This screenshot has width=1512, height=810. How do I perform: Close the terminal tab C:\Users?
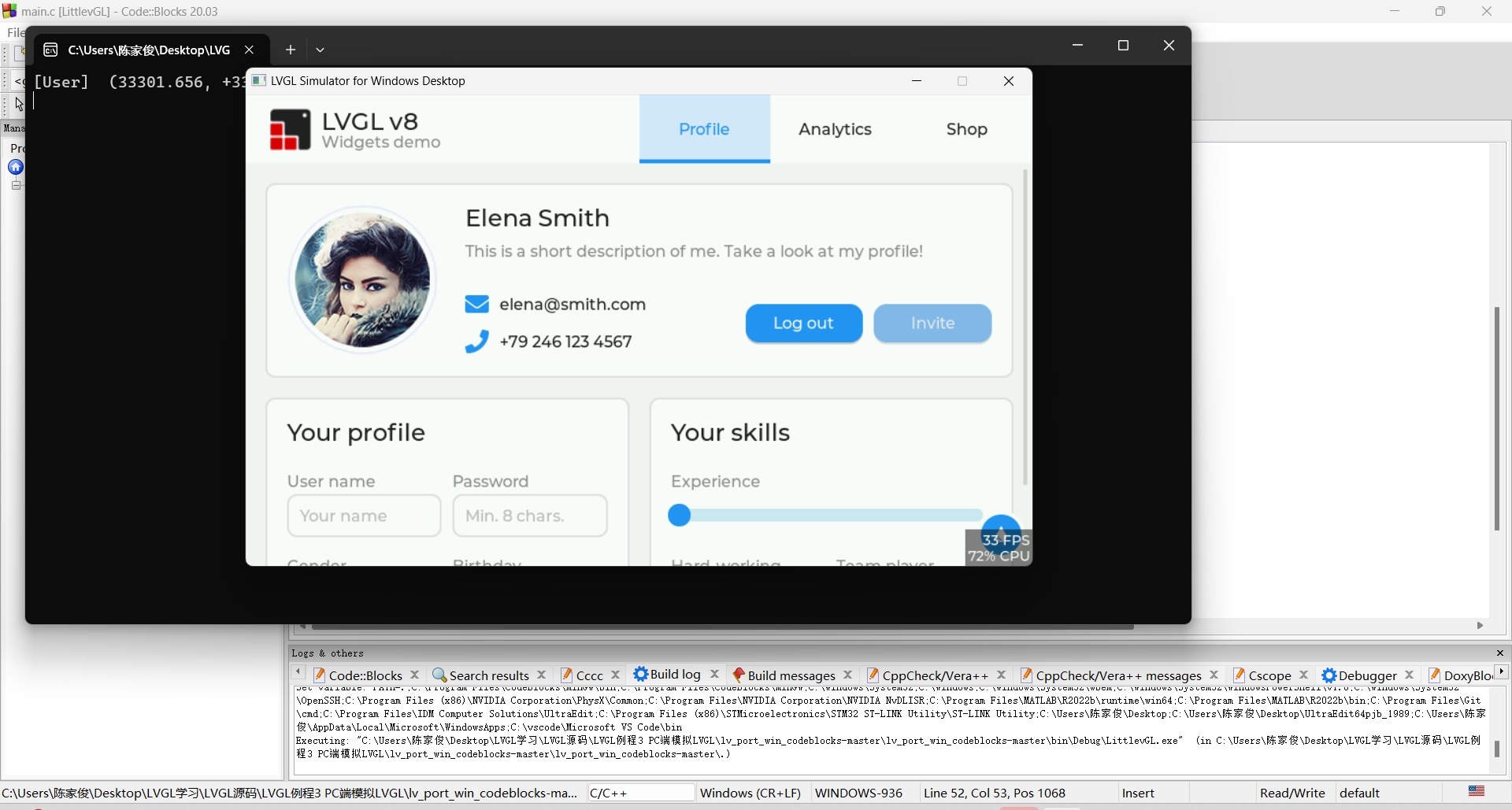pos(249,50)
